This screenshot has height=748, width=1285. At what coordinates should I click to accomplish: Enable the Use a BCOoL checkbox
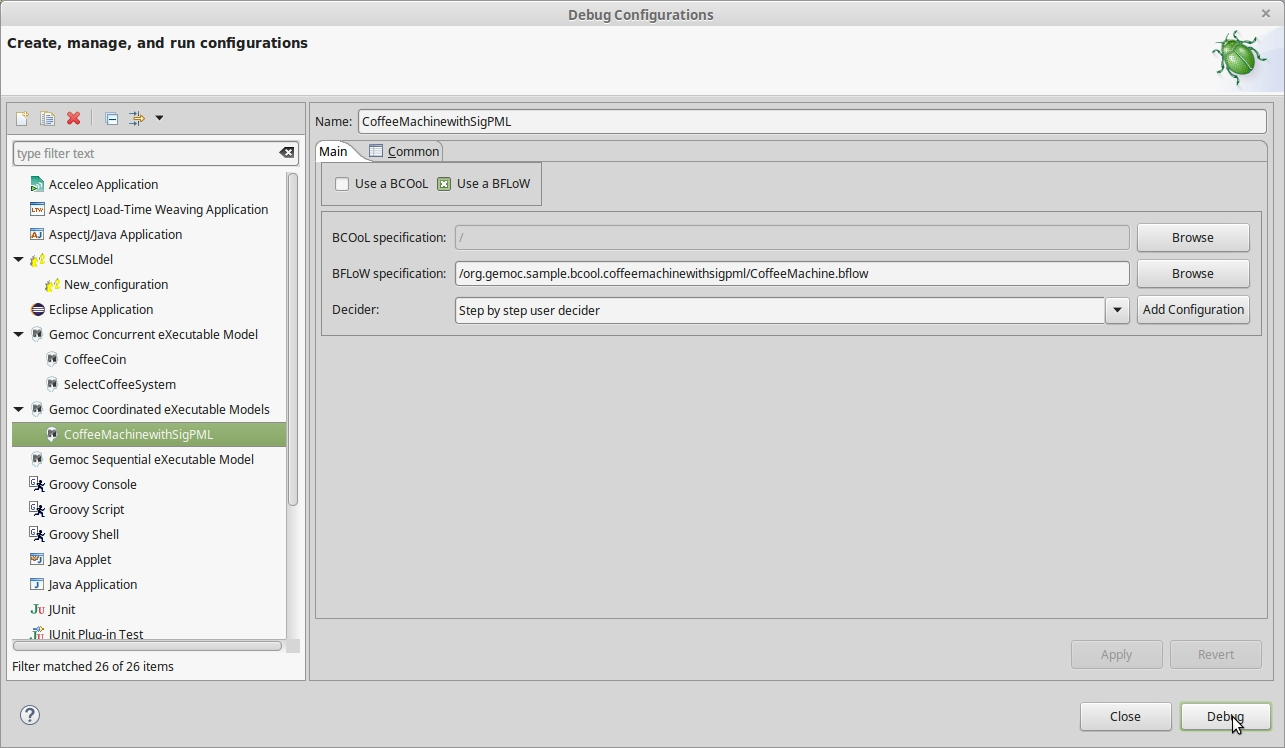point(342,183)
